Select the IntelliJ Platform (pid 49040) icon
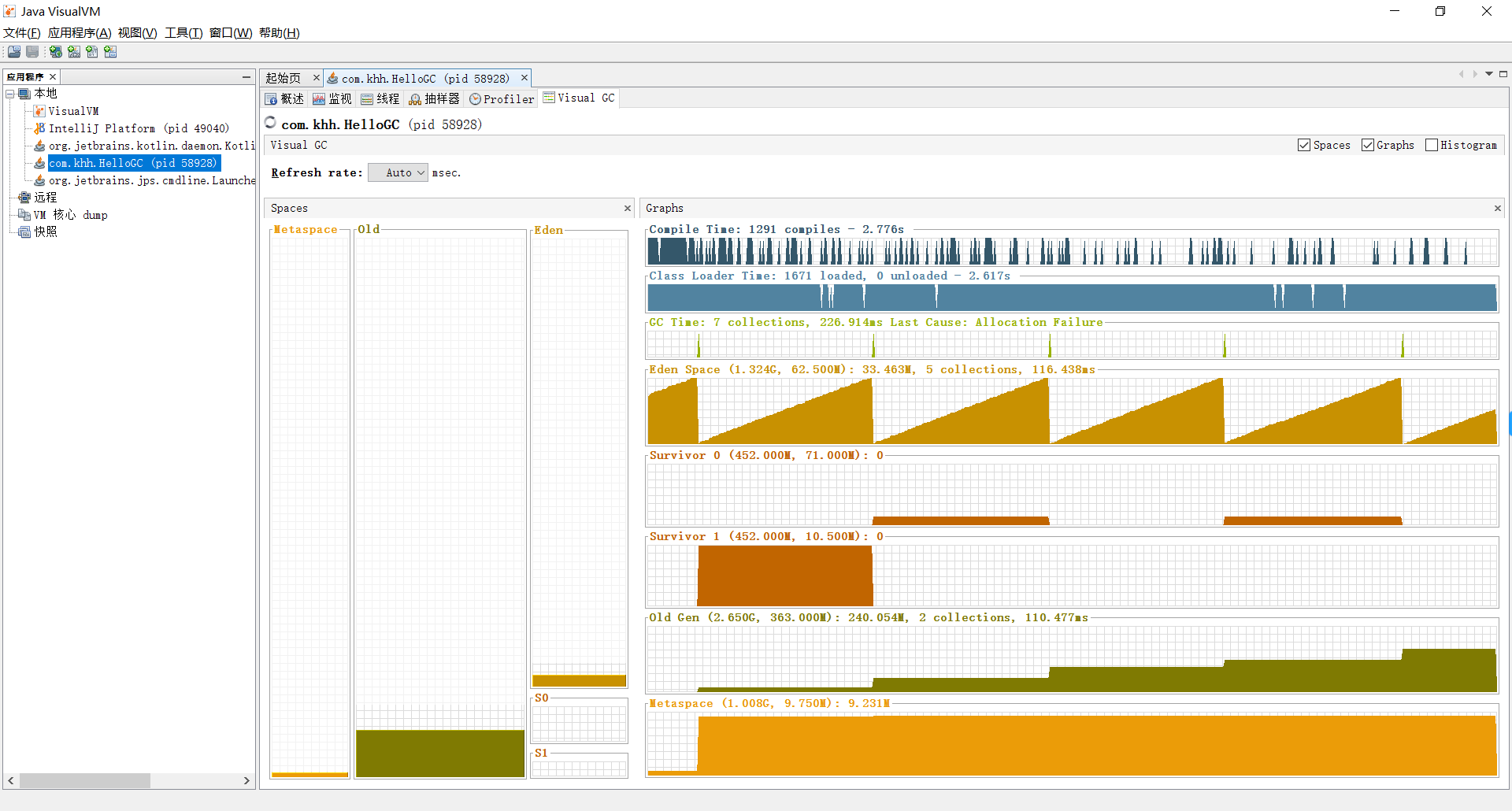1512x811 pixels. (39, 128)
